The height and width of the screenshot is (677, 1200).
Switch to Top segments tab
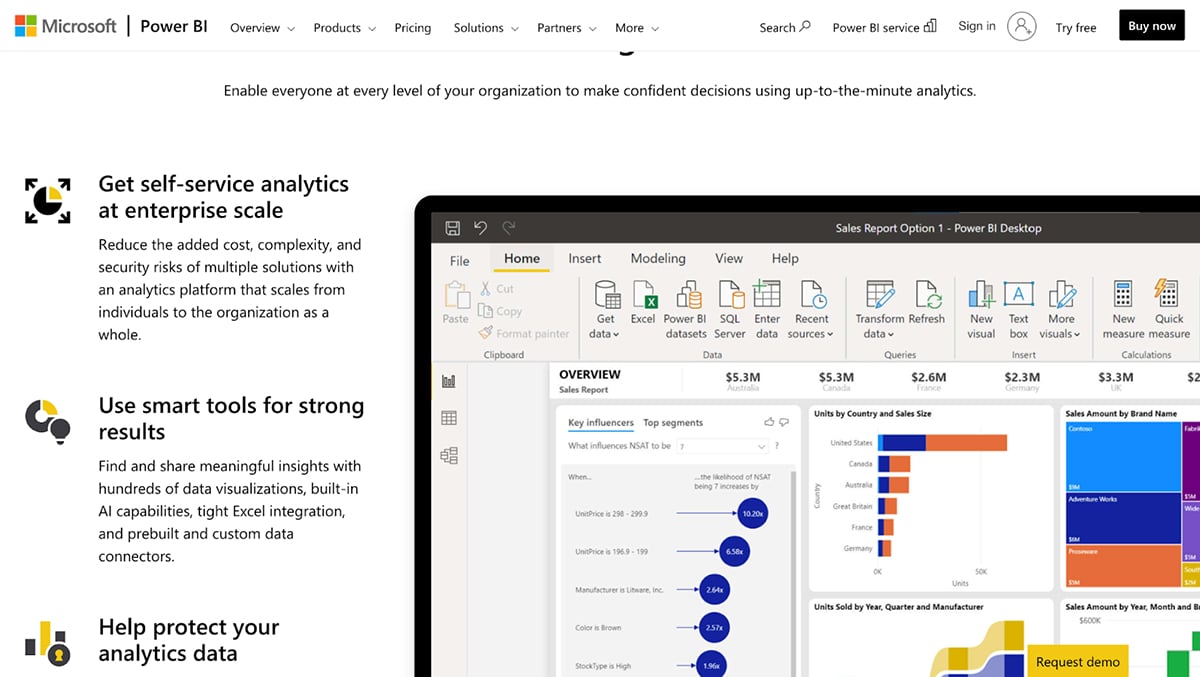[673, 423]
